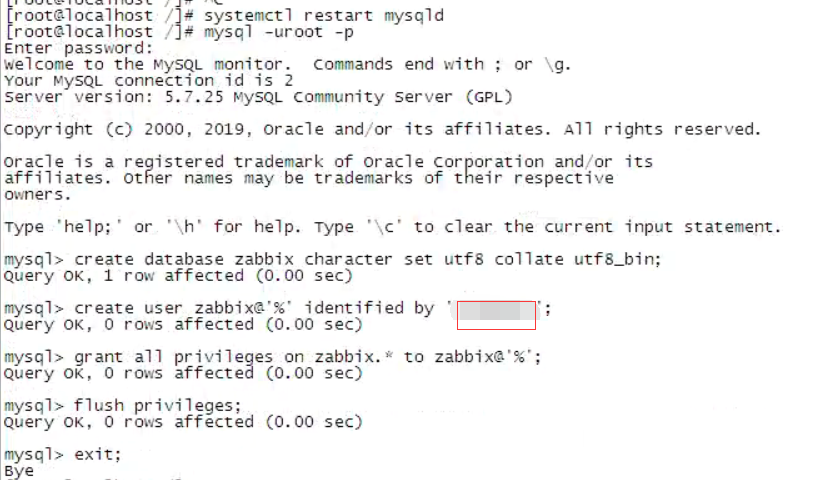Click the blurred password field area
829x480 pixels.
(496, 312)
